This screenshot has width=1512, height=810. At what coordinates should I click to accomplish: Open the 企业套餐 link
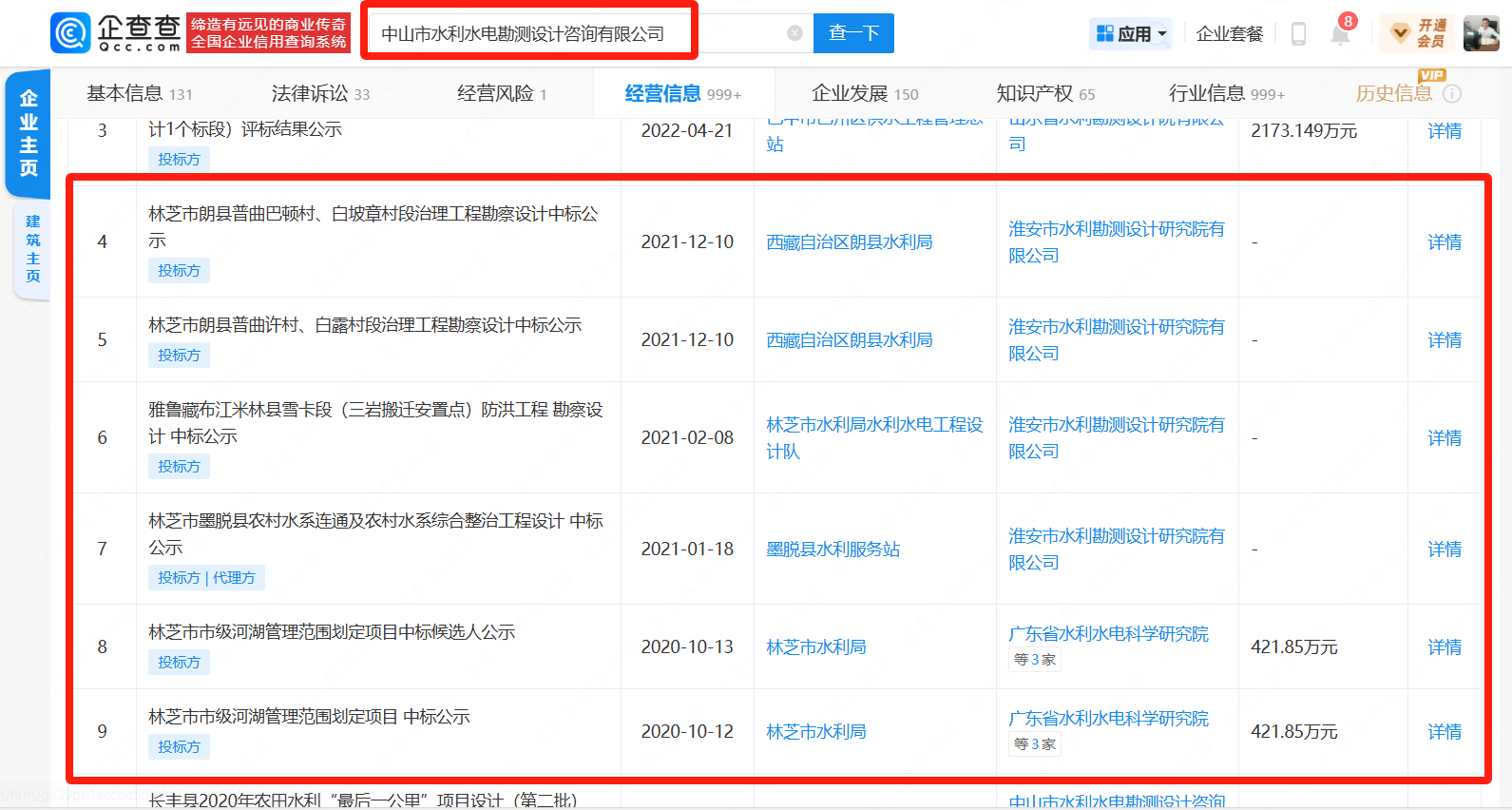(x=1230, y=34)
